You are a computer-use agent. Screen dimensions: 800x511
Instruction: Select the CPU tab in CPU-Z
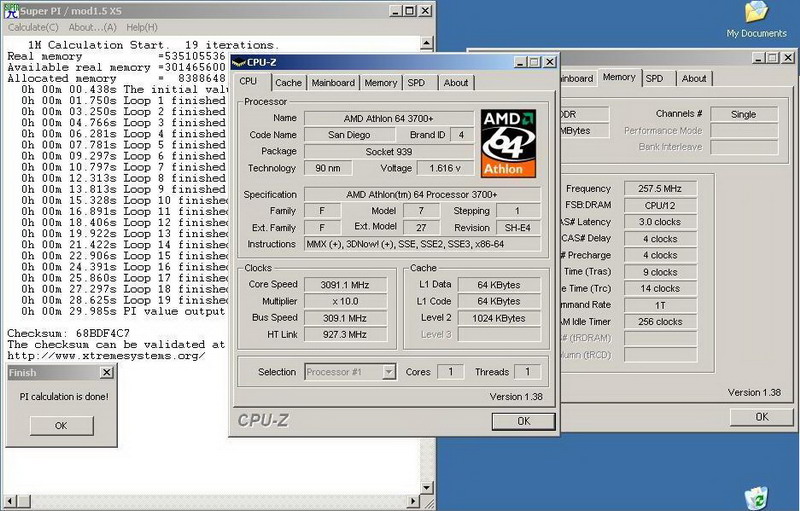(x=248, y=81)
